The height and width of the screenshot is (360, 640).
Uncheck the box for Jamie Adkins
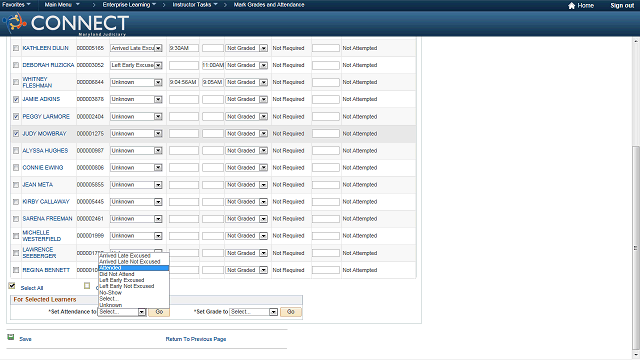click(x=16, y=99)
